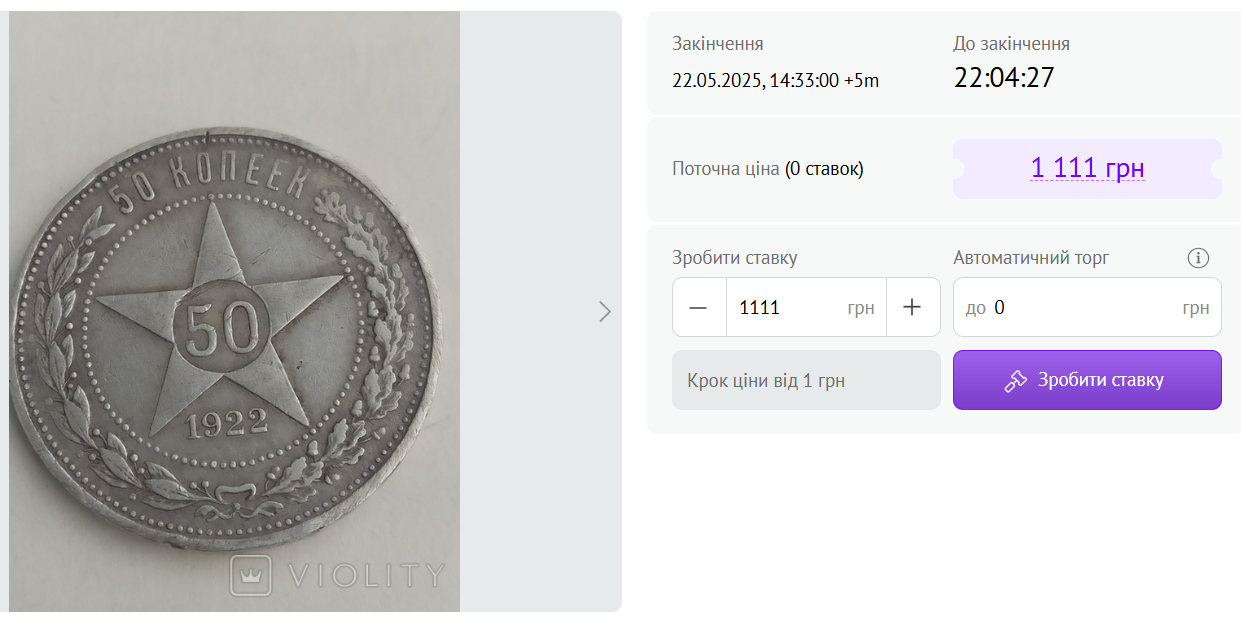Click the Автоматичний торг label
Screen dimensions: 1241x622
pos(1031,258)
